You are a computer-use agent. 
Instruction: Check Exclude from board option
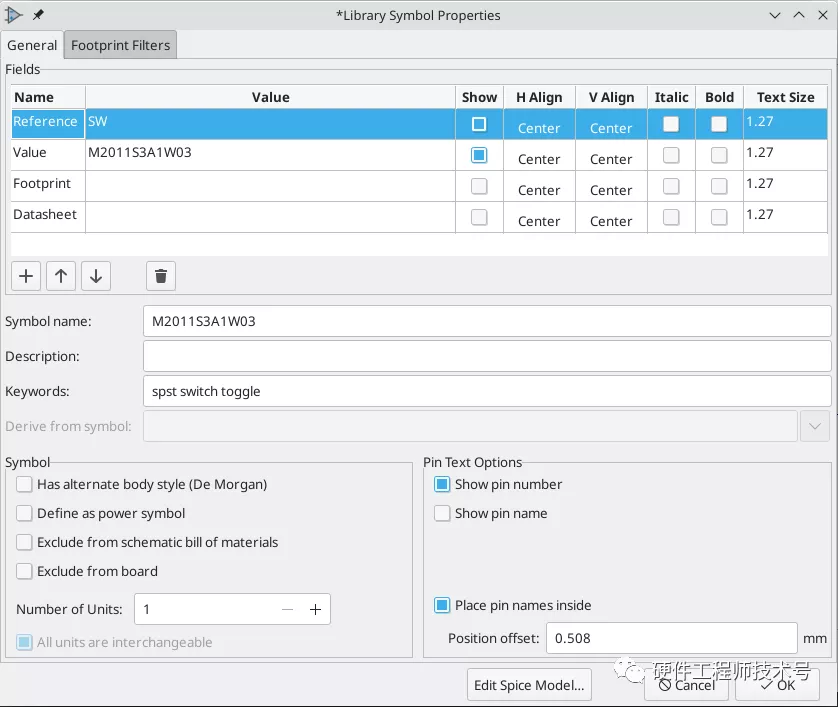coord(24,571)
